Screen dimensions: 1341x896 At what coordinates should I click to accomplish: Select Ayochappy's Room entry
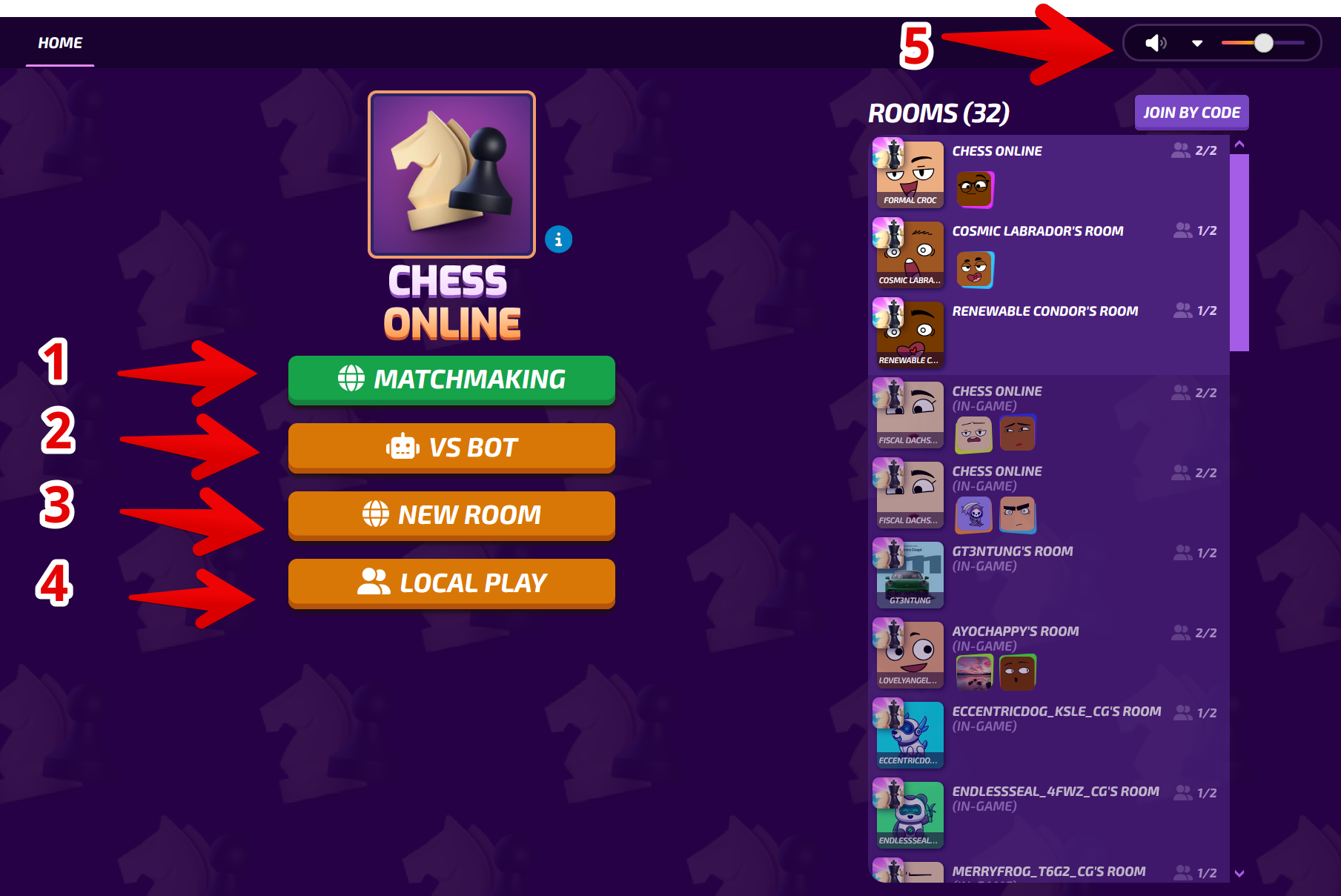click(1049, 655)
